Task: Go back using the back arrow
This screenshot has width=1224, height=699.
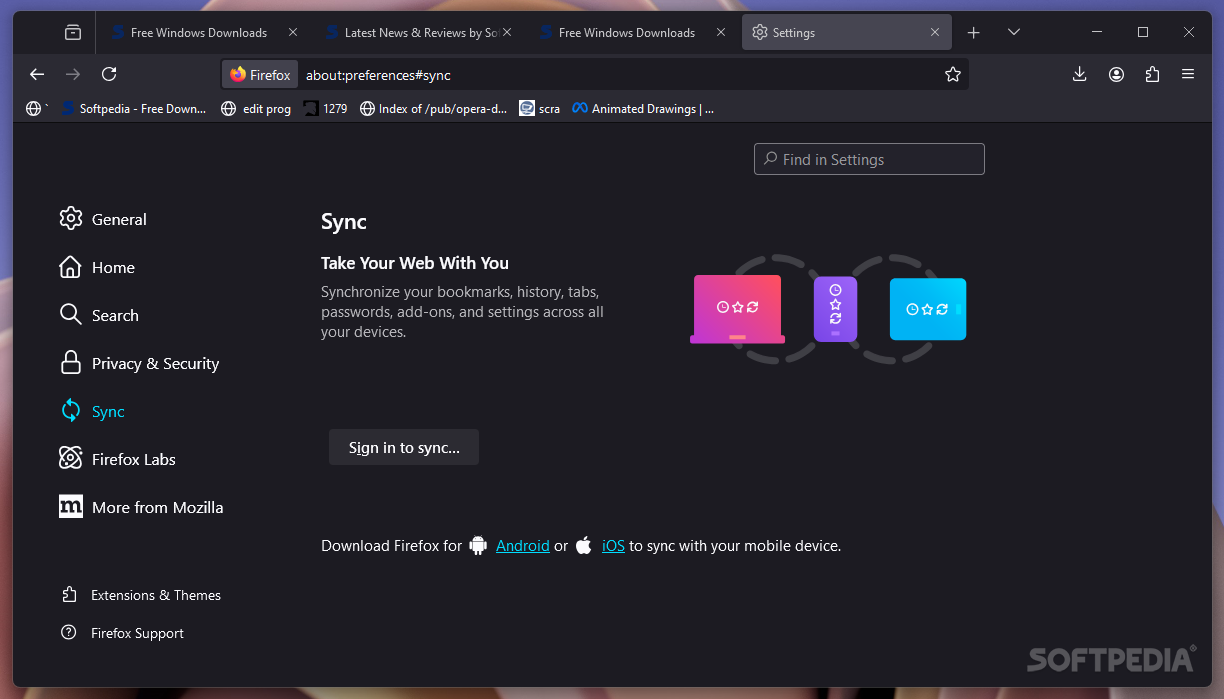Action: (37, 74)
